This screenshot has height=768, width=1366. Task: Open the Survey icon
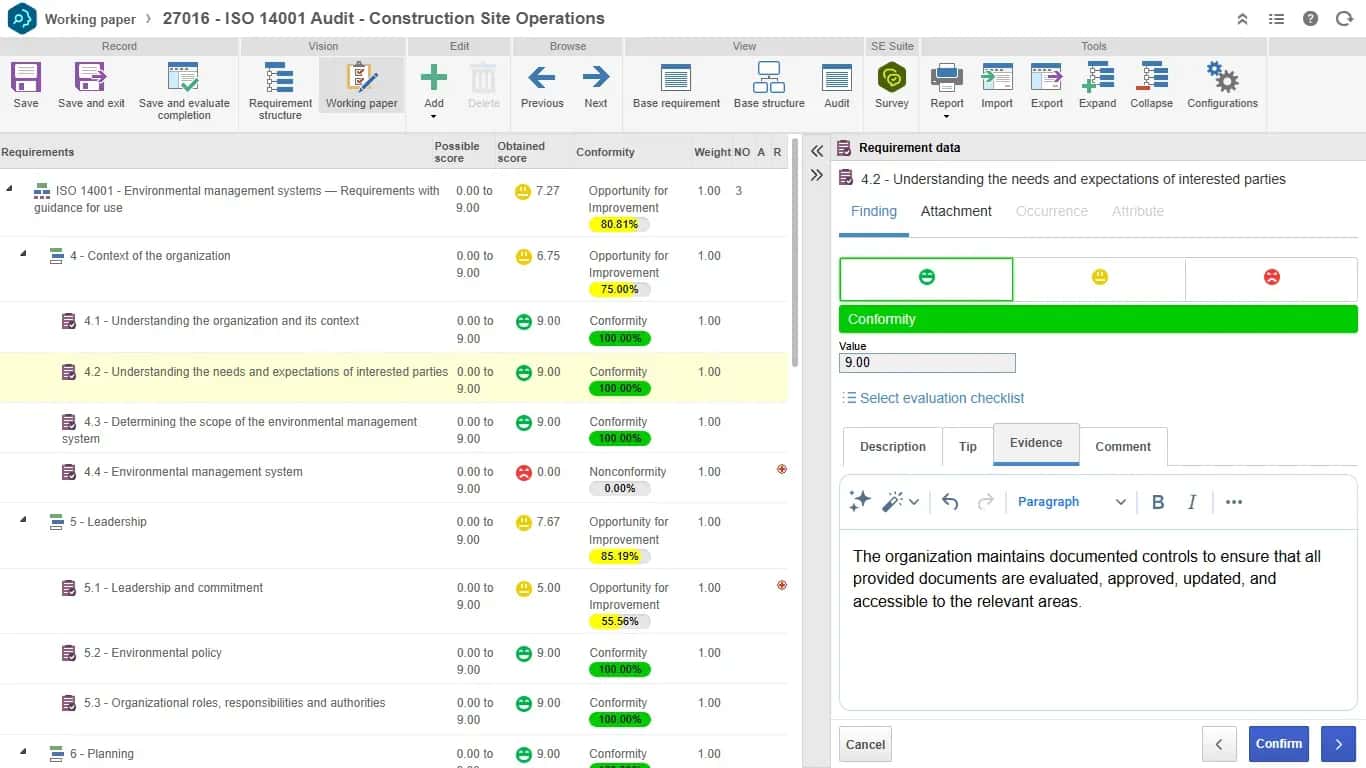point(892,78)
